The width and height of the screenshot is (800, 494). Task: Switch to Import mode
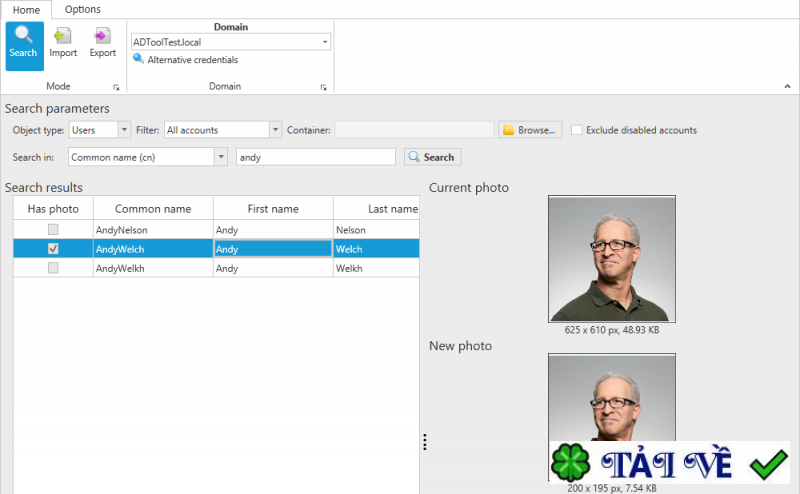tap(63, 43)
